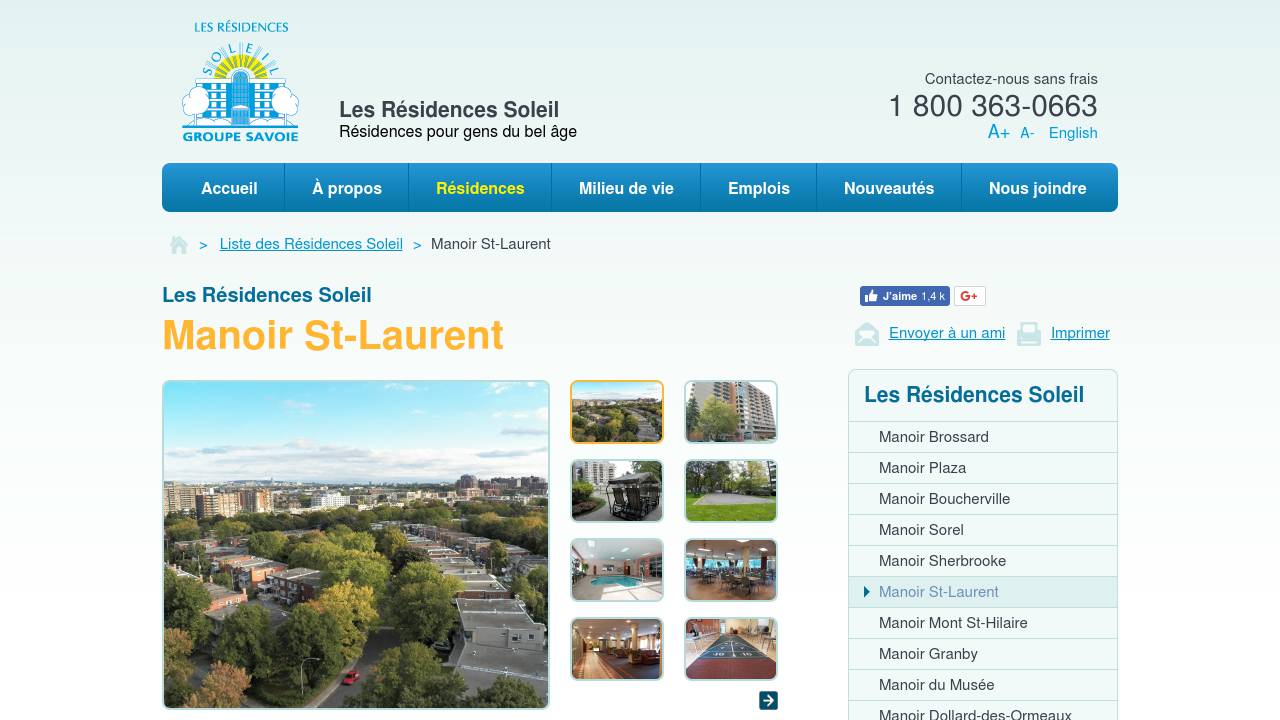Screen dimensions: 1280x720
Task: Open Manoir Brossard in the sidebar
Action: [x=983, y=437]
